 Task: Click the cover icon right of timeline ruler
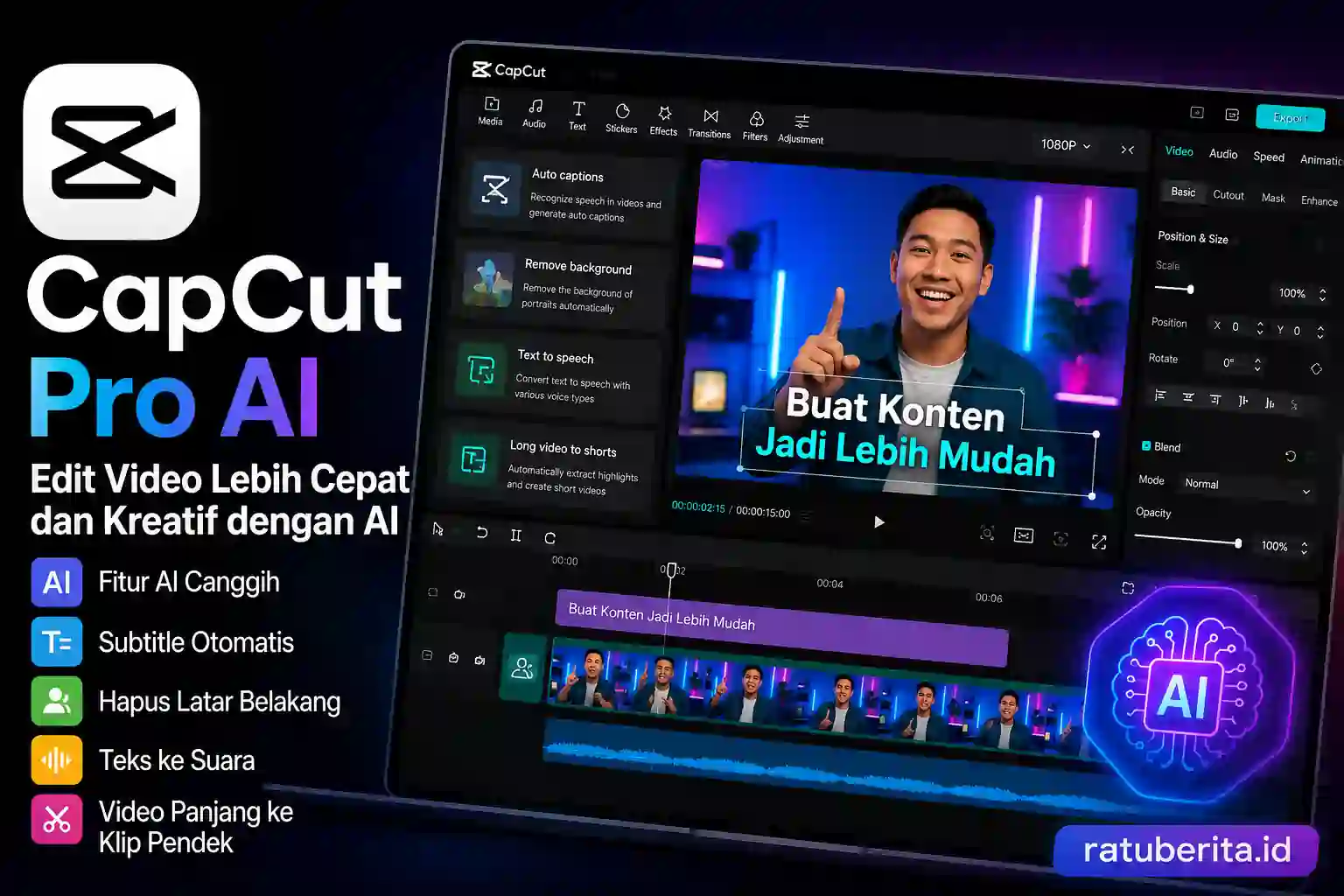pos(1128,588)
